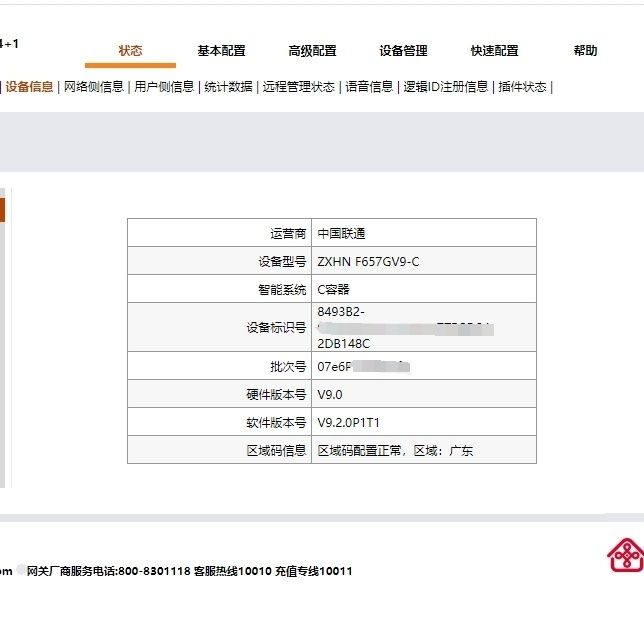Click the 批次号 row label
The width and height of the screenshot is (644, 644).
click(x=288, y=366)
